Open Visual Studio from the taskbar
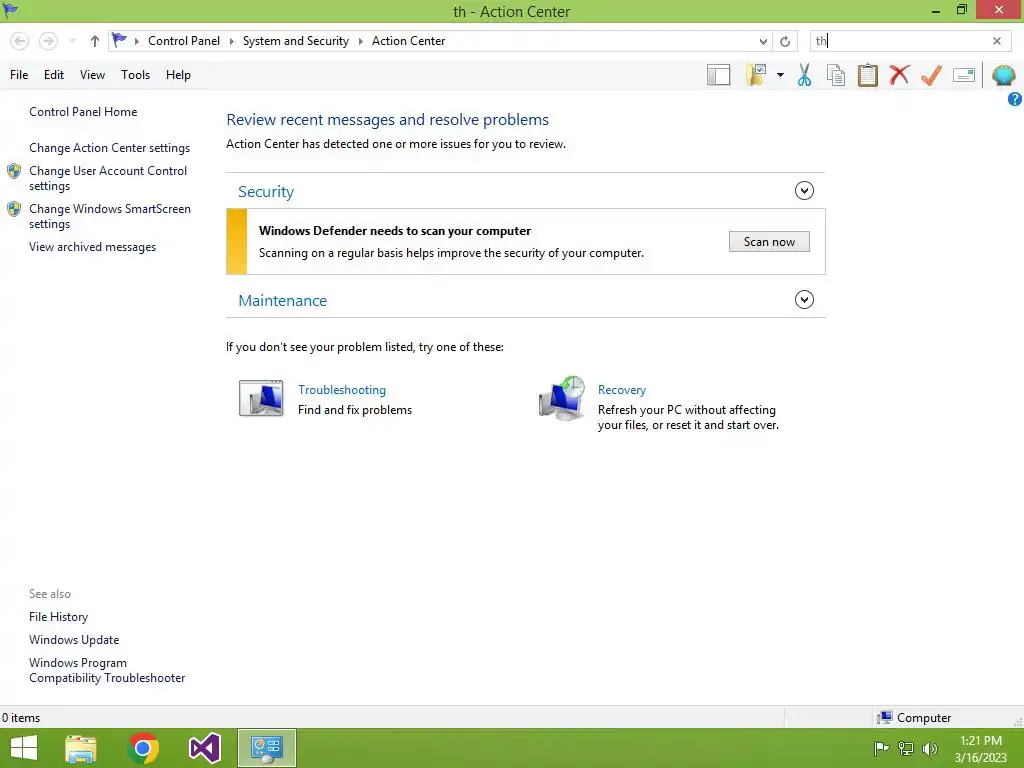Image resolution: width=1024 pixels, height=768 pixels. coord(204,748)
